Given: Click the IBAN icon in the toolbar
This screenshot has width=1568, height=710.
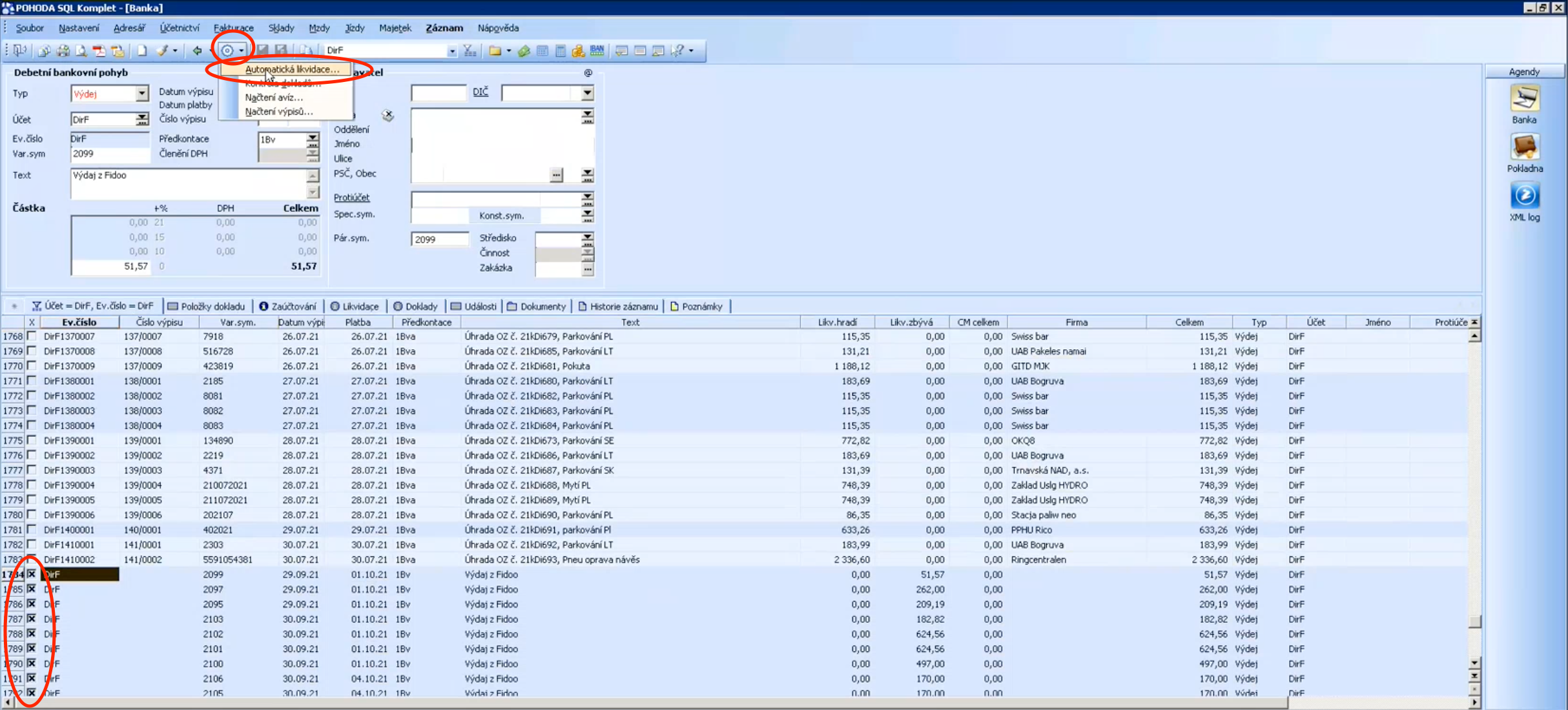Looking at the screenshot, I should point(597,50).
